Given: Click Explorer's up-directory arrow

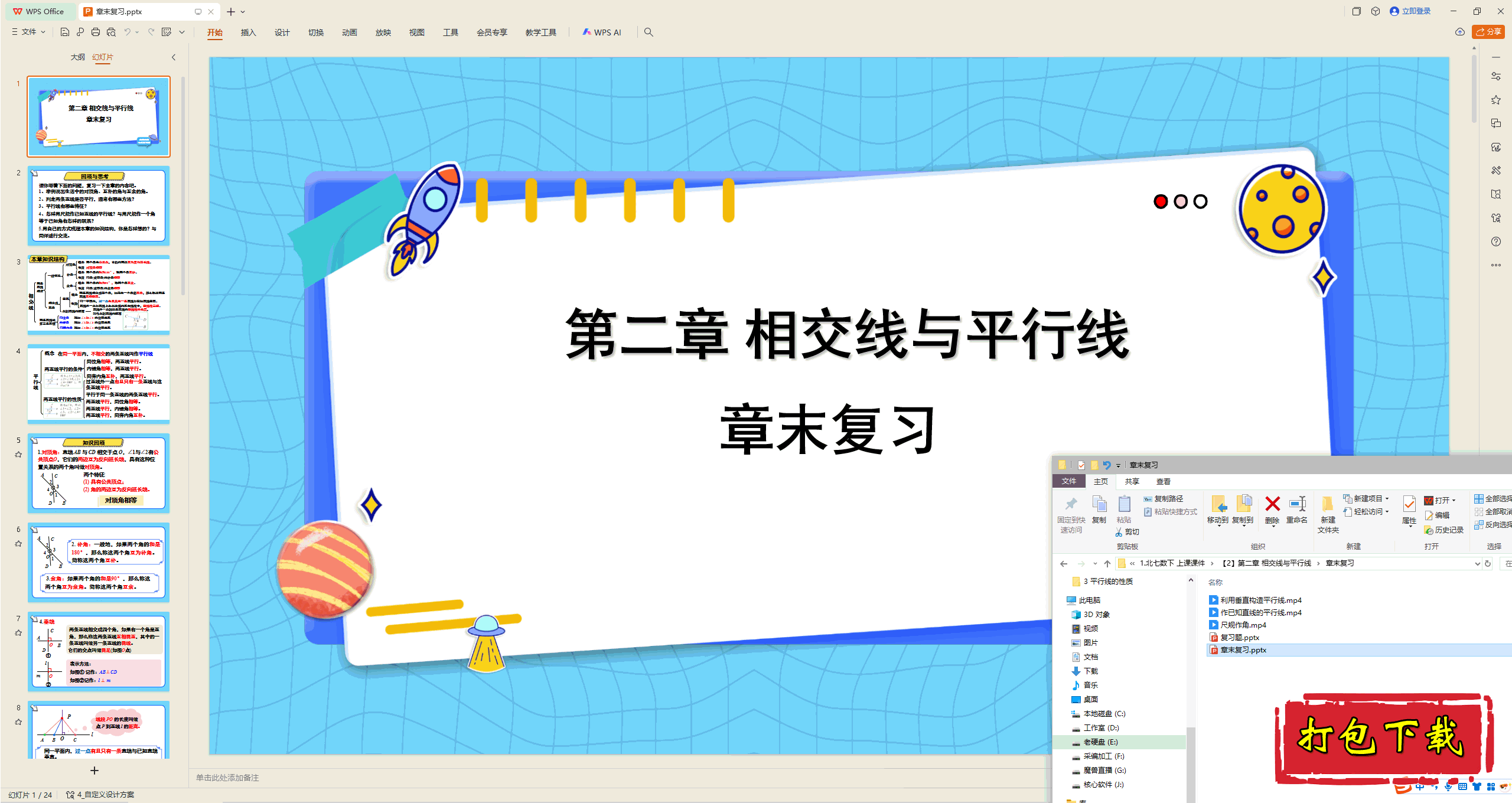Looking at the screenshot, I should tap(1107, 564).
